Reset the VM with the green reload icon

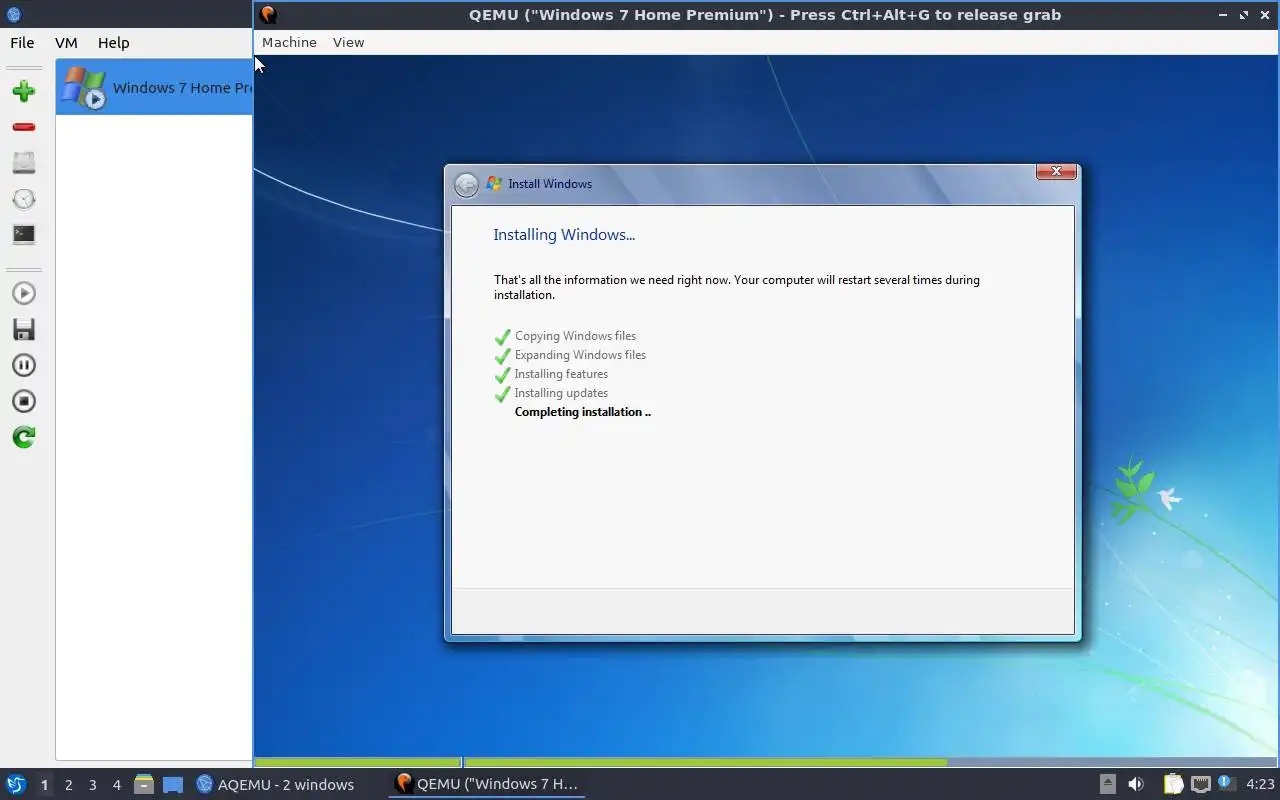[x=24, y=437]
